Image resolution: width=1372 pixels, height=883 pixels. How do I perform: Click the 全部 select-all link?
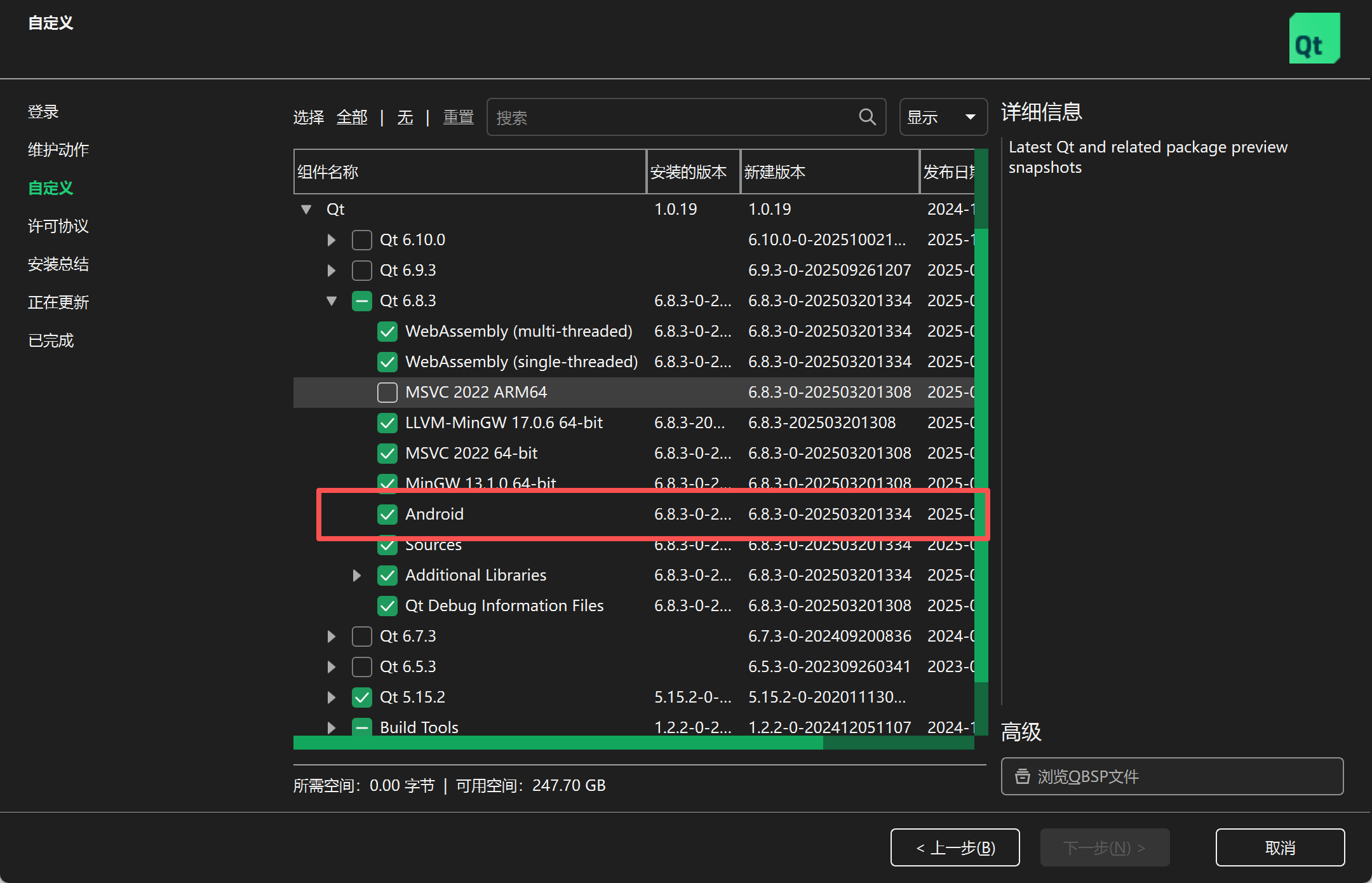tap(352, 117)
